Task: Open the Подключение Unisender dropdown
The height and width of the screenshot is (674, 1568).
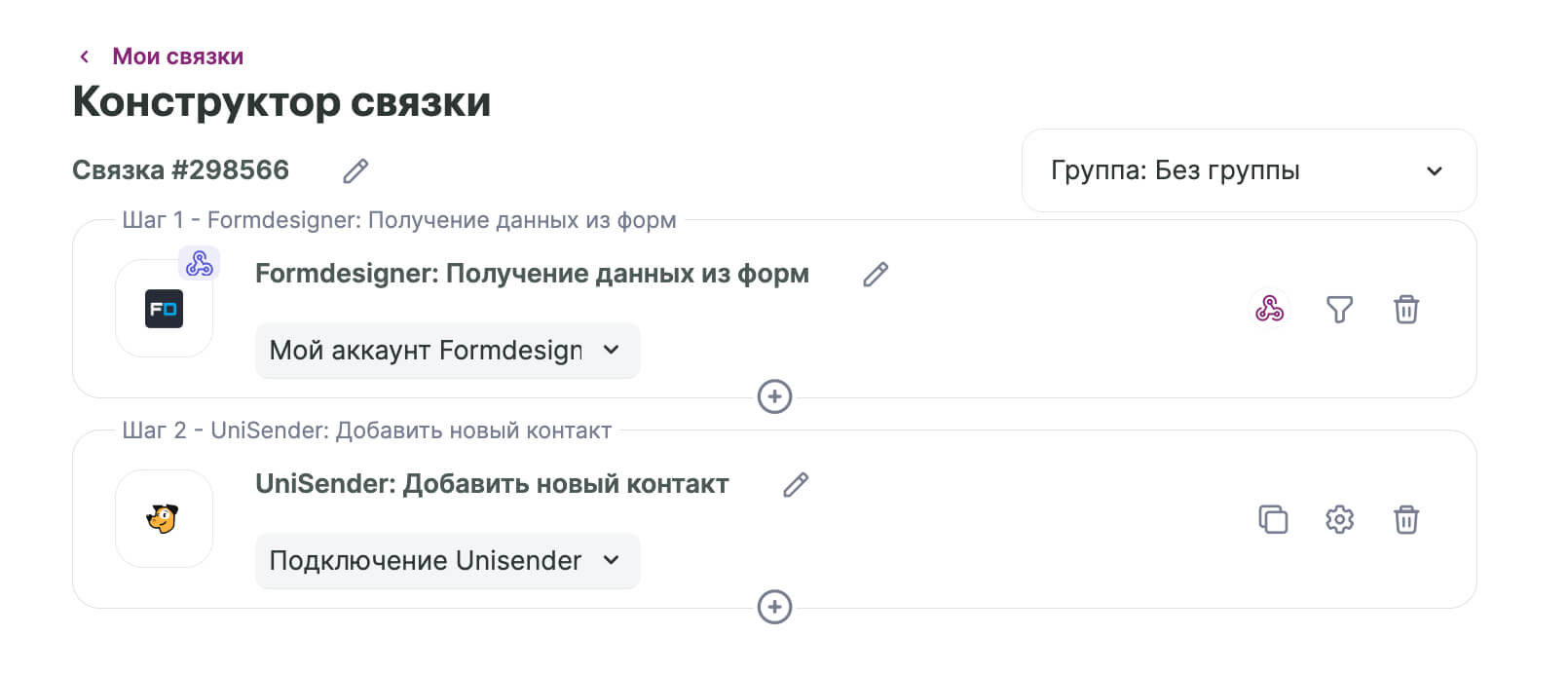Action: [x=447, y=561]
